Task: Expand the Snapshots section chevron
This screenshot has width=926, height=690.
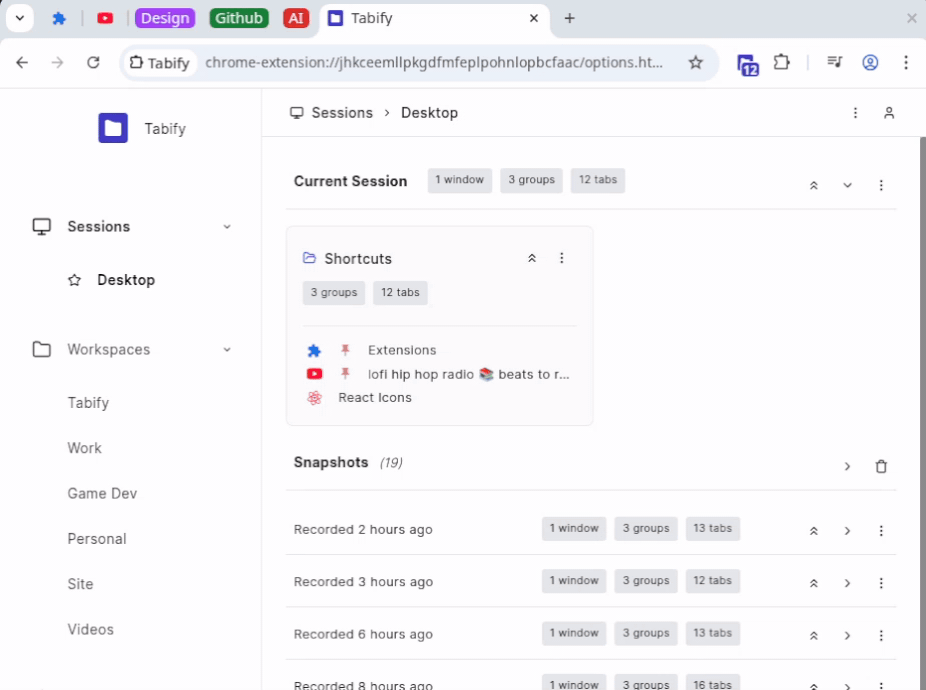Action: [x=847, y=466]
